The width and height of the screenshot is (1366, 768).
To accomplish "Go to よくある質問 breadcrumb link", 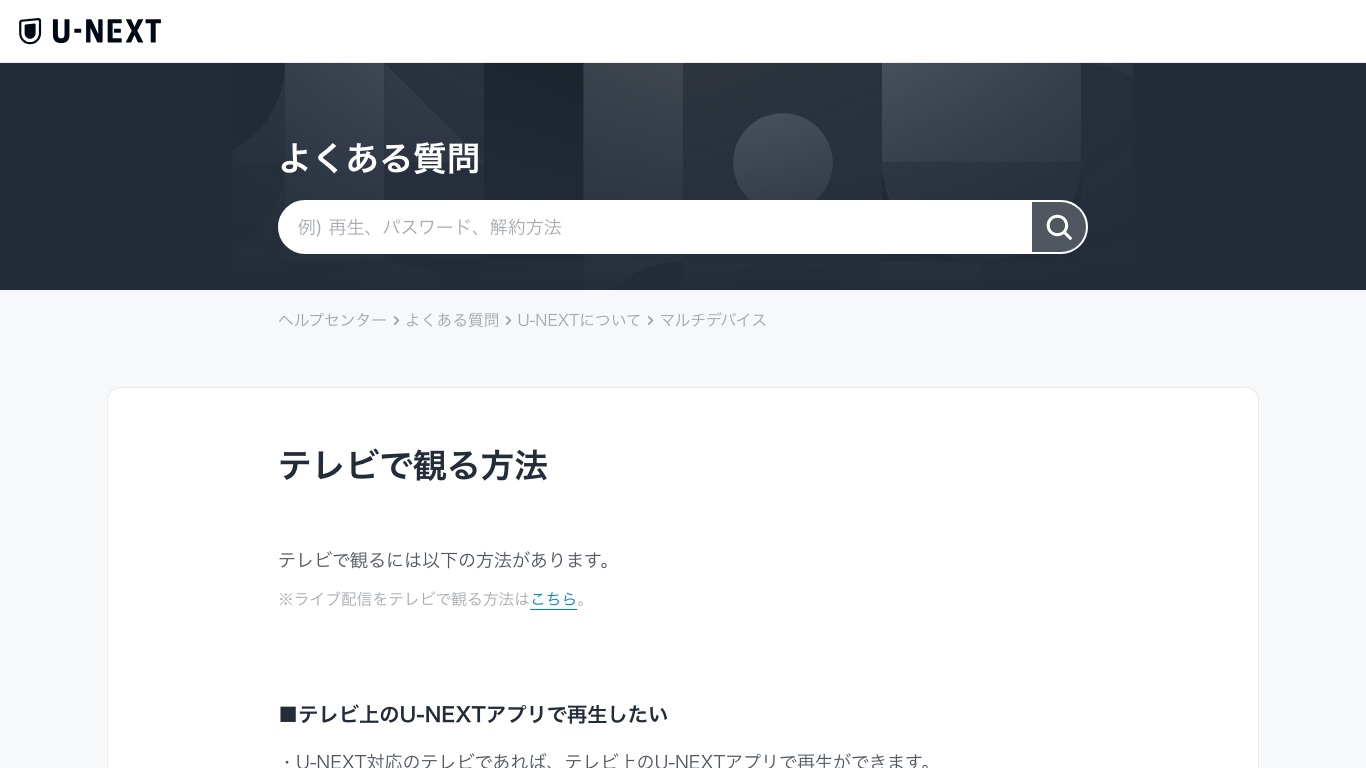I will pos(452,320).
